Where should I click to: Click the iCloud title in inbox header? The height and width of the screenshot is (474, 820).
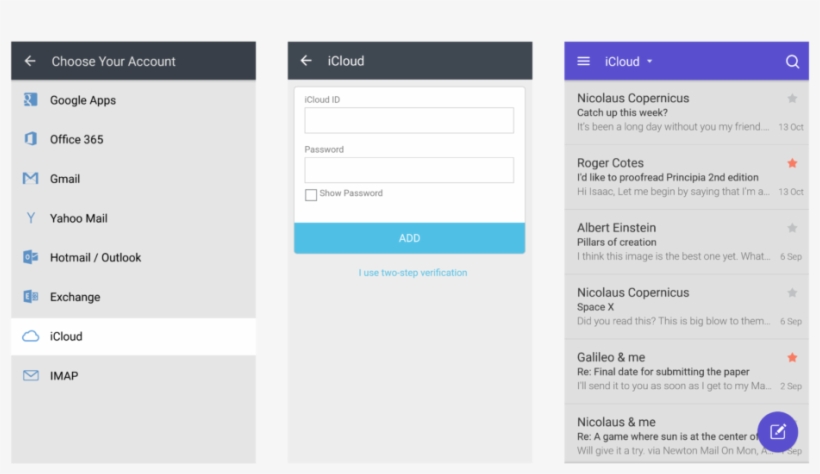(x=622, y=61)
